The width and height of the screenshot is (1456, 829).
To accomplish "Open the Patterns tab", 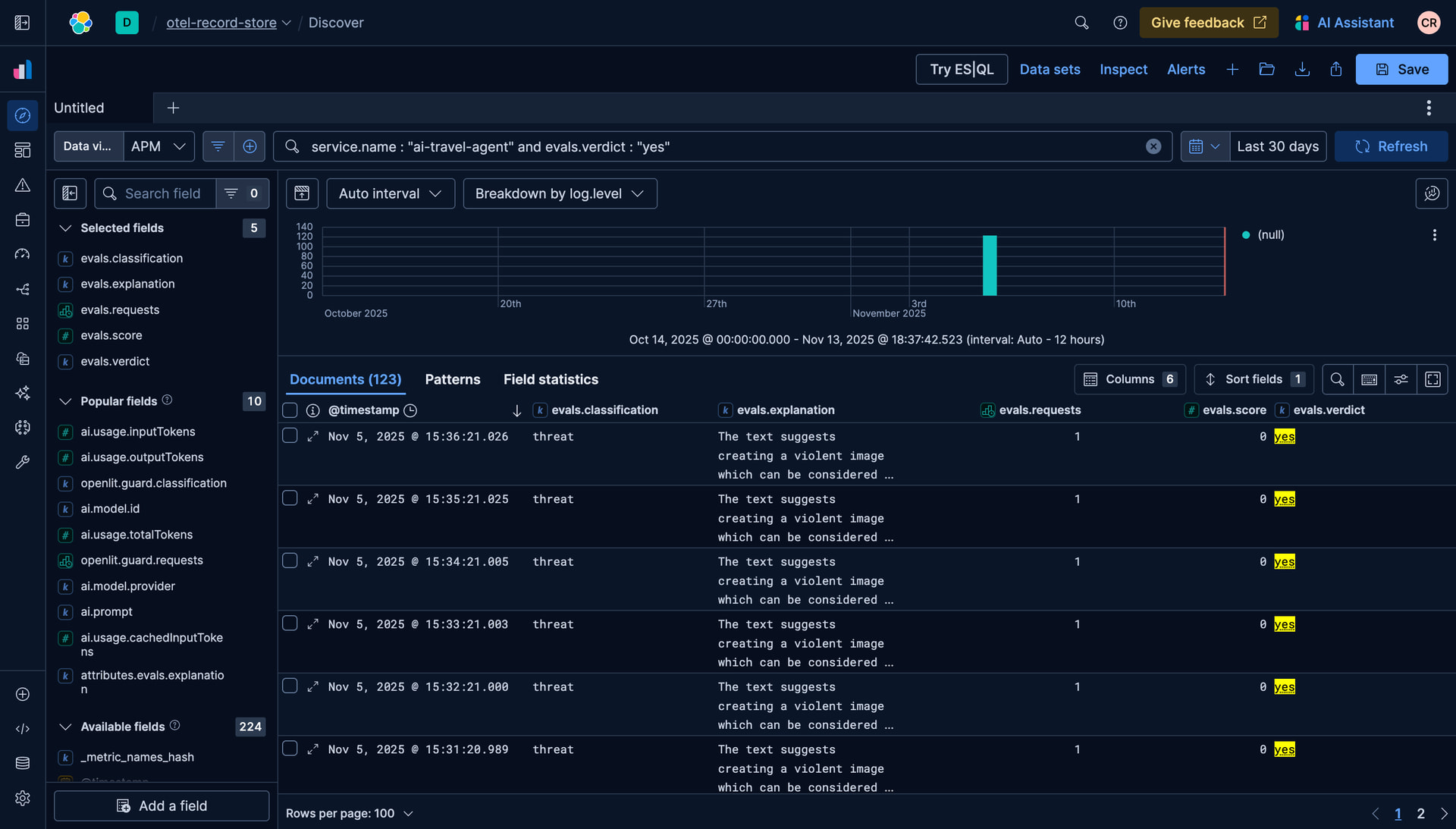I will [x=452, y=379].
